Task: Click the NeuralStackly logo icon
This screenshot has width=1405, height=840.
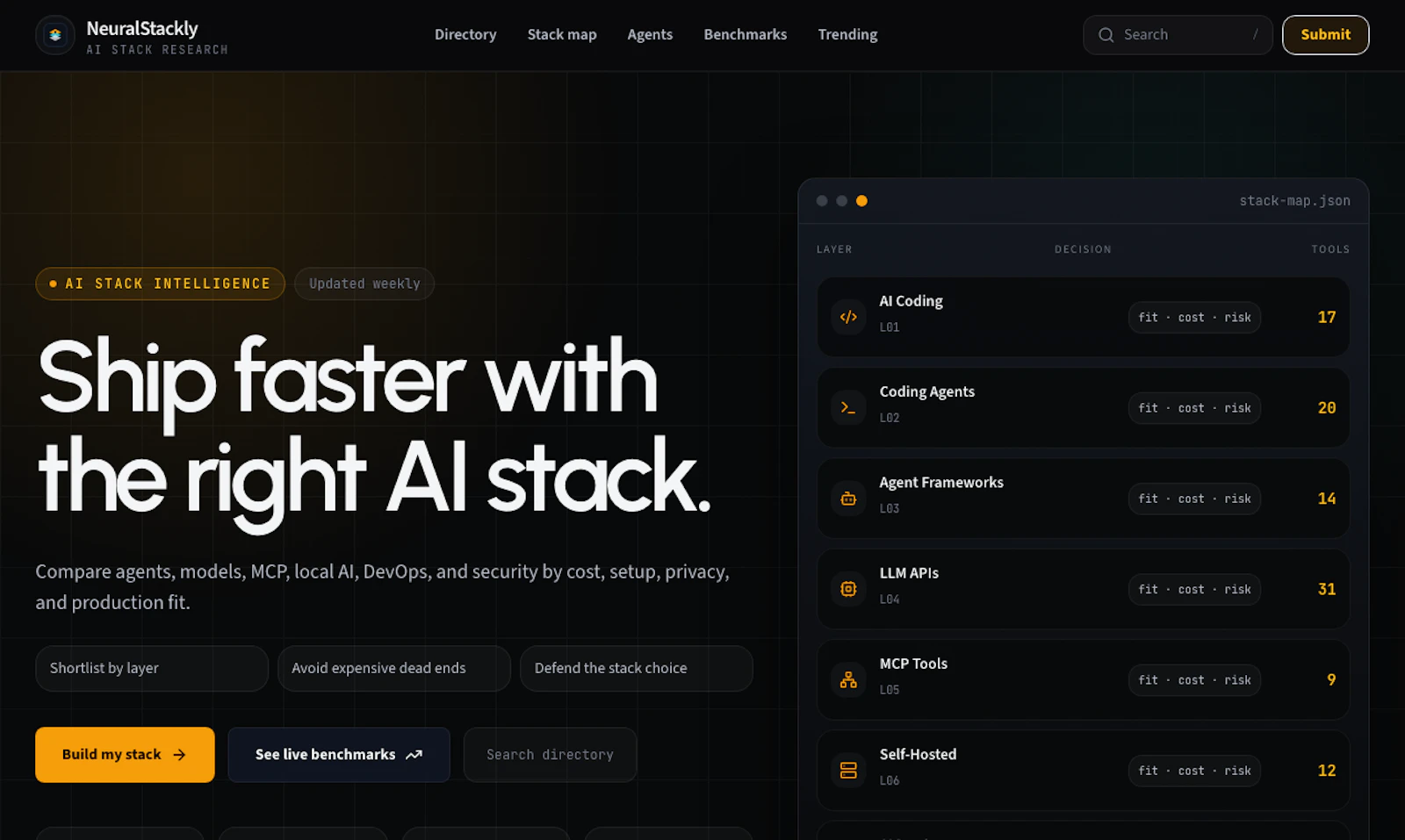Action: point(55,35)
